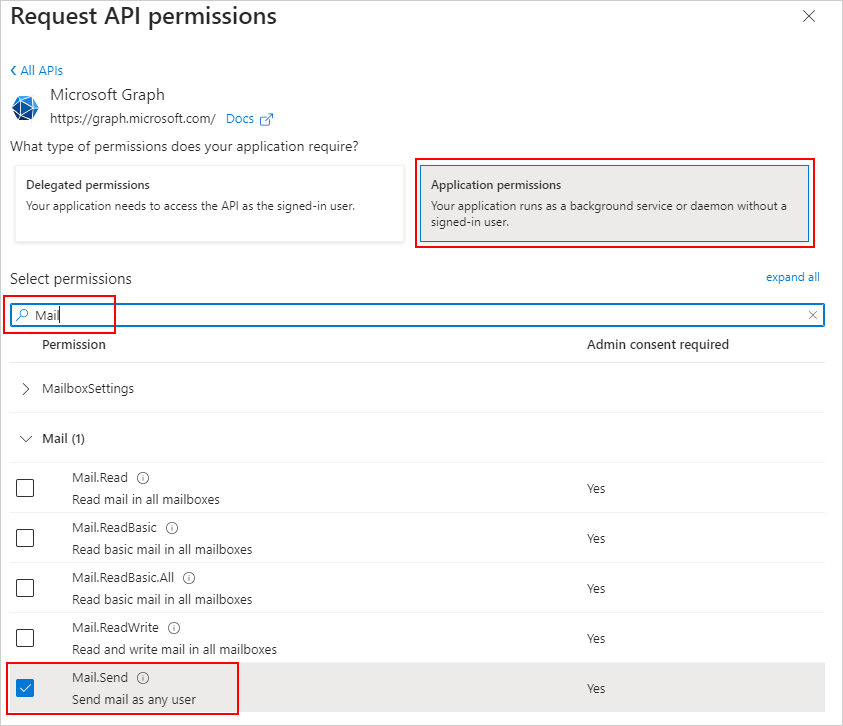The height and width of the screenshot is (726, 843).
Task: Click expand all to show every permission
Action: [792, 277]
